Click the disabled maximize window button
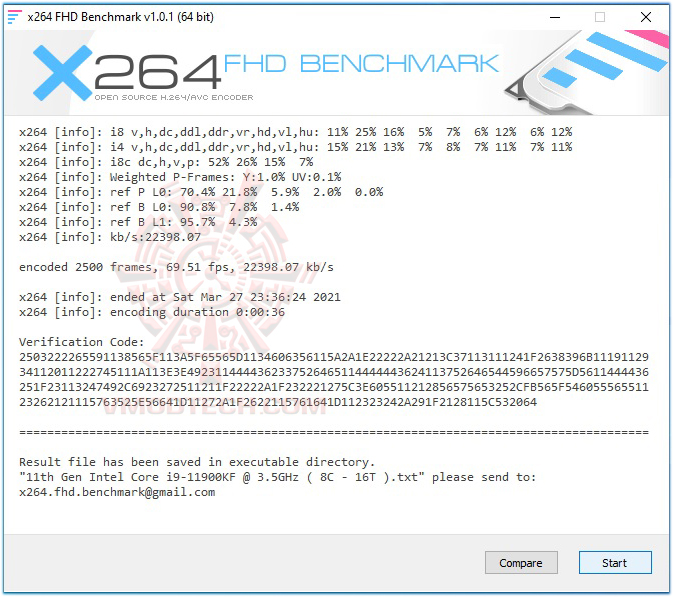Image resolution: width=673 pixels, height=597 pixels. pos(600,17)
